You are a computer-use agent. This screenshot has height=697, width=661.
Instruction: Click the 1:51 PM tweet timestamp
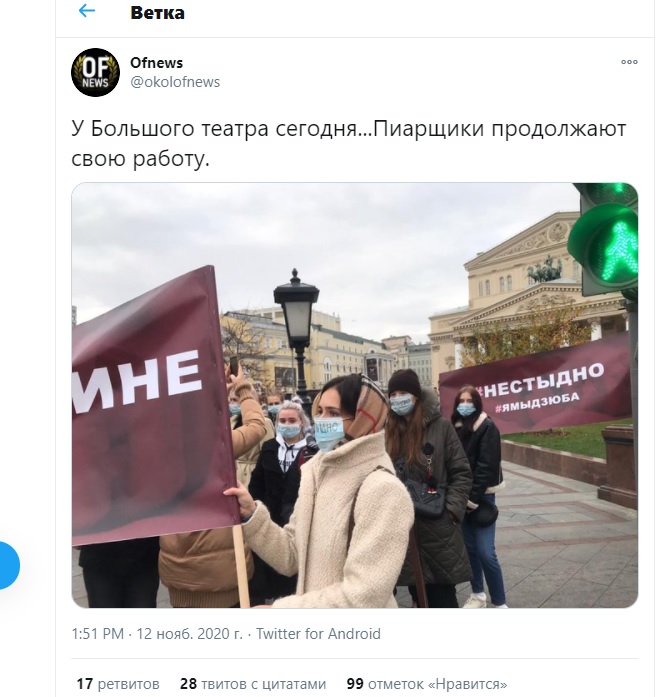[x=97, y=633]
